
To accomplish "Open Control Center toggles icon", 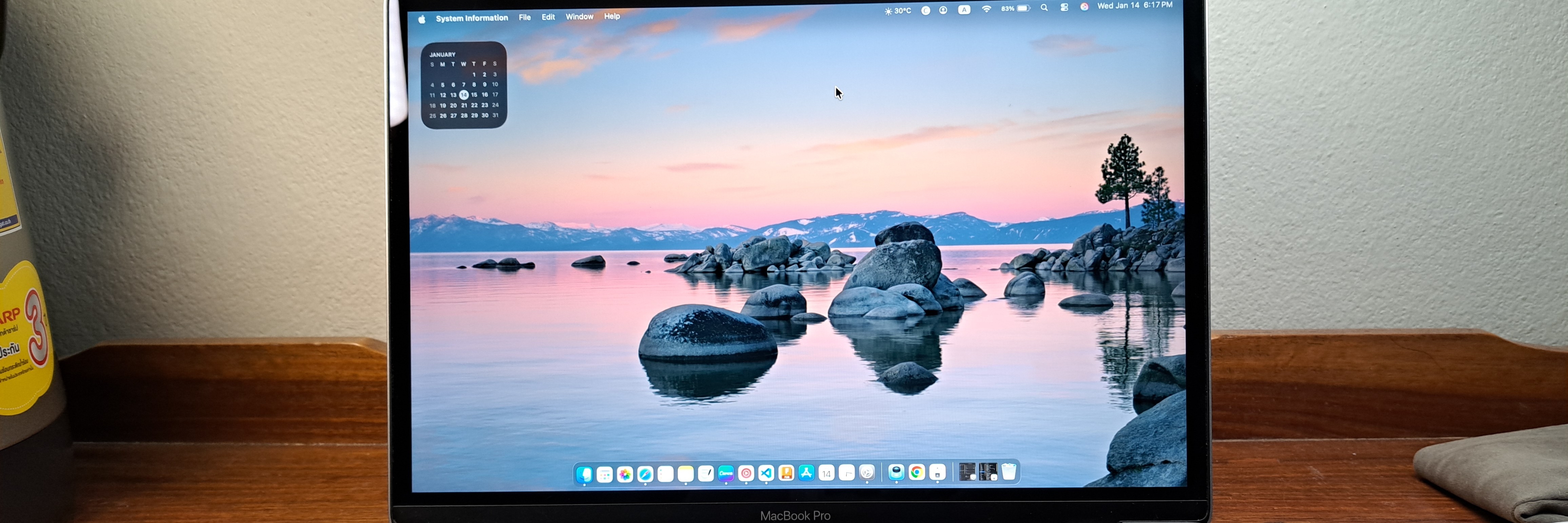I will tap(1065, 7).
